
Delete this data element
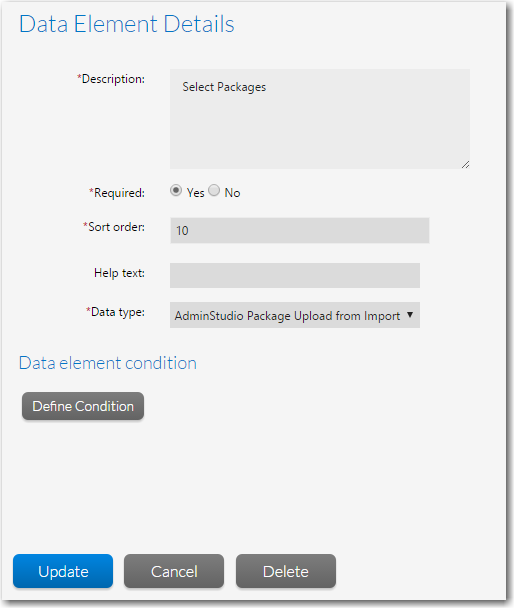point(286,571)
